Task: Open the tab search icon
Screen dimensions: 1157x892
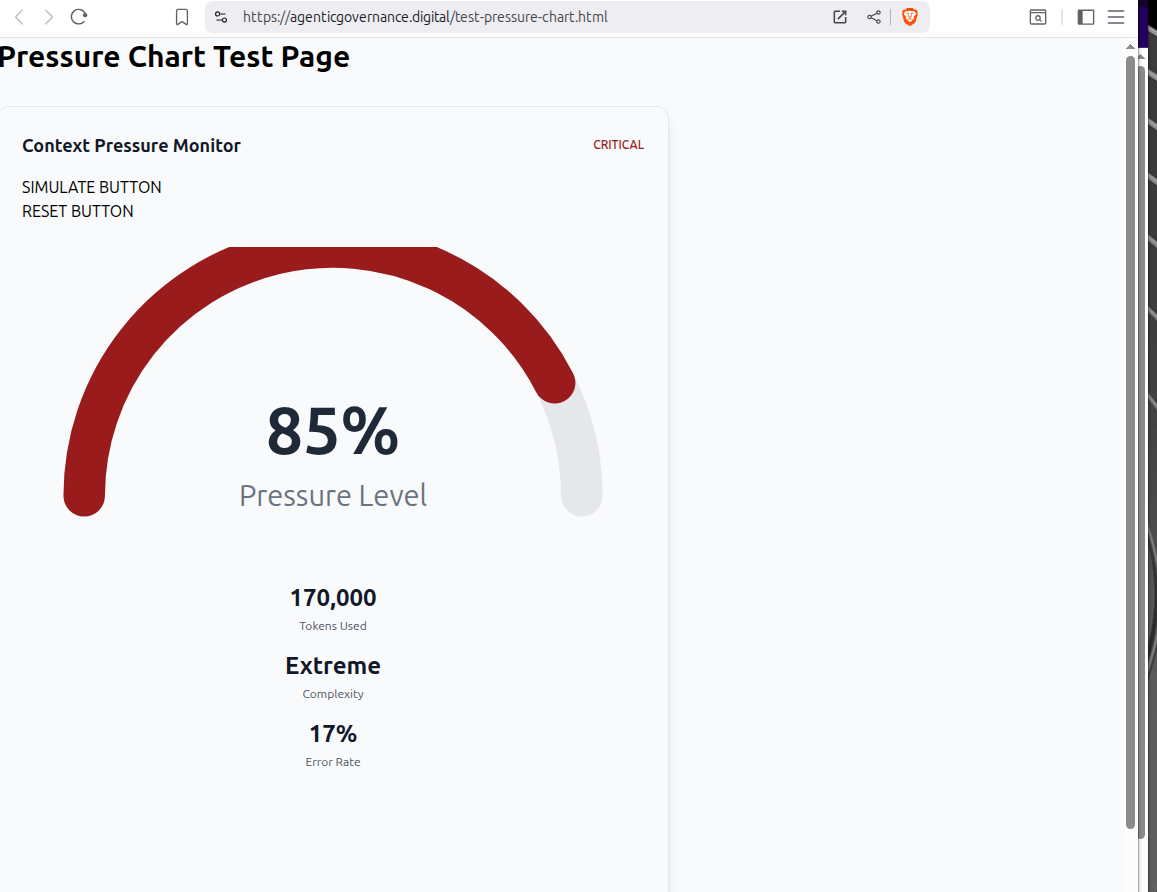Action: coord(1039,17)
